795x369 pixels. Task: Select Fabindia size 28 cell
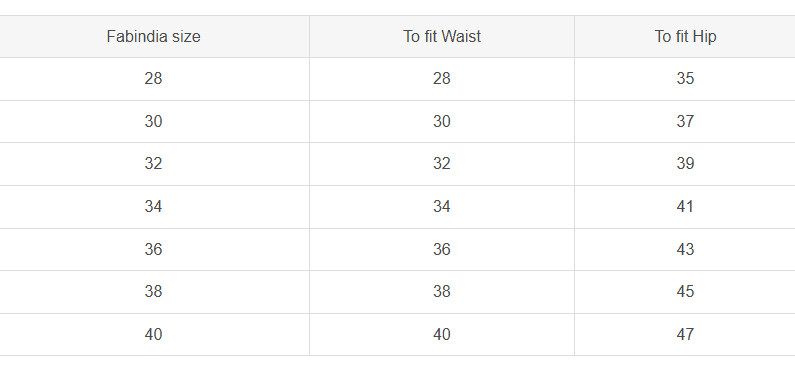point(153,79)
